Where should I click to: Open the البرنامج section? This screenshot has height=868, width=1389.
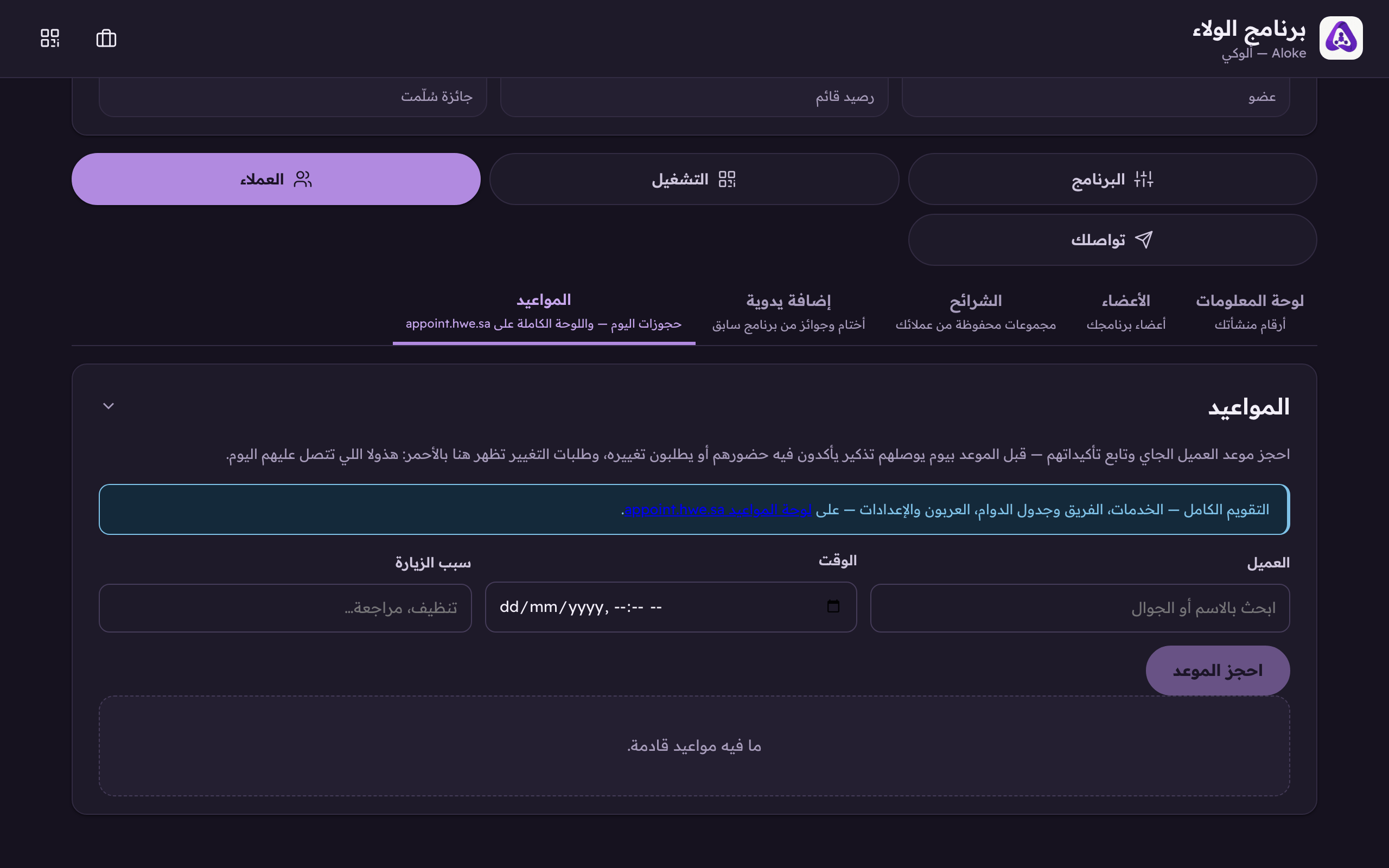tap(1112, 179)
